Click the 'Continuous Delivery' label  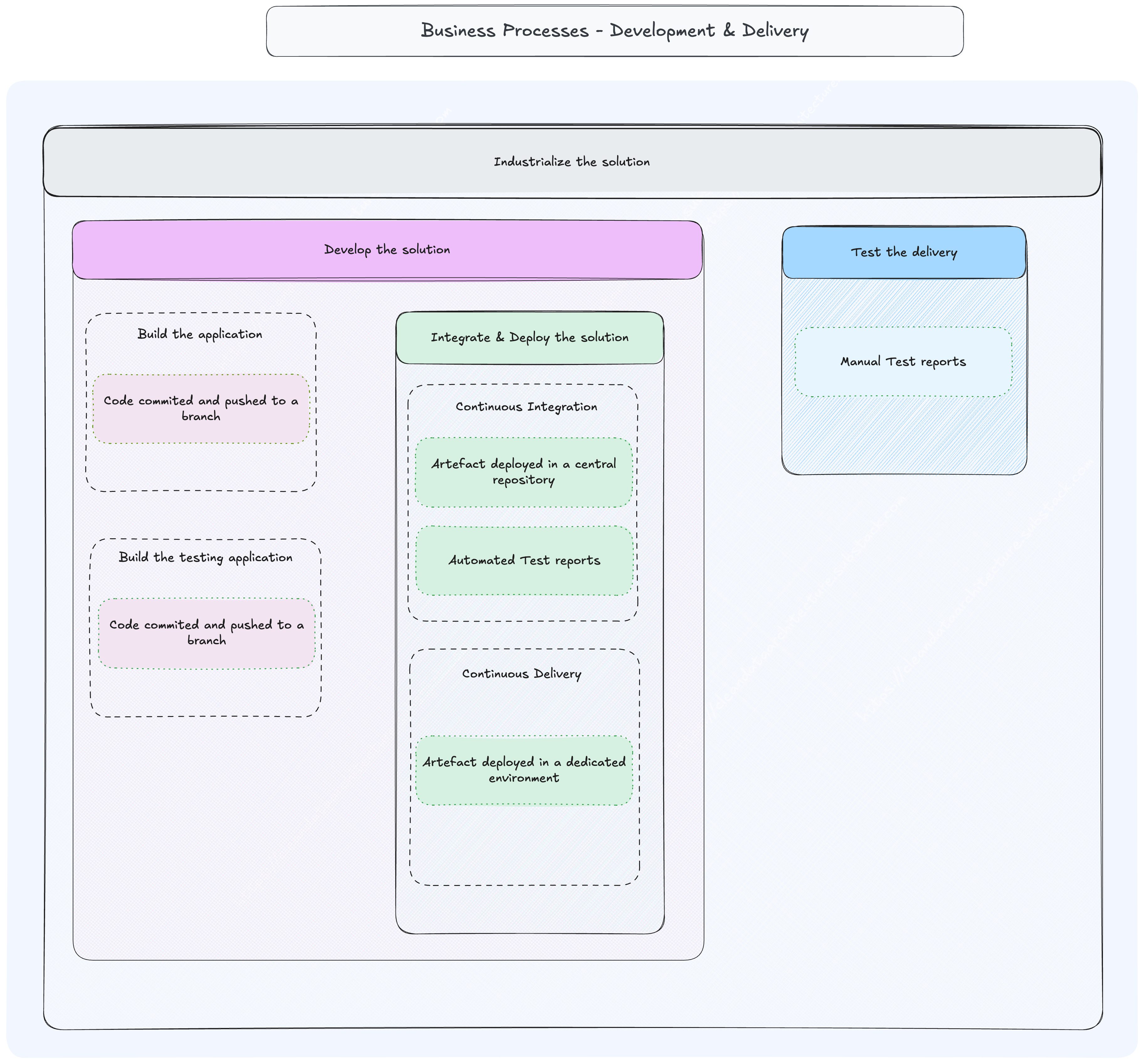[x=521, y=674]
